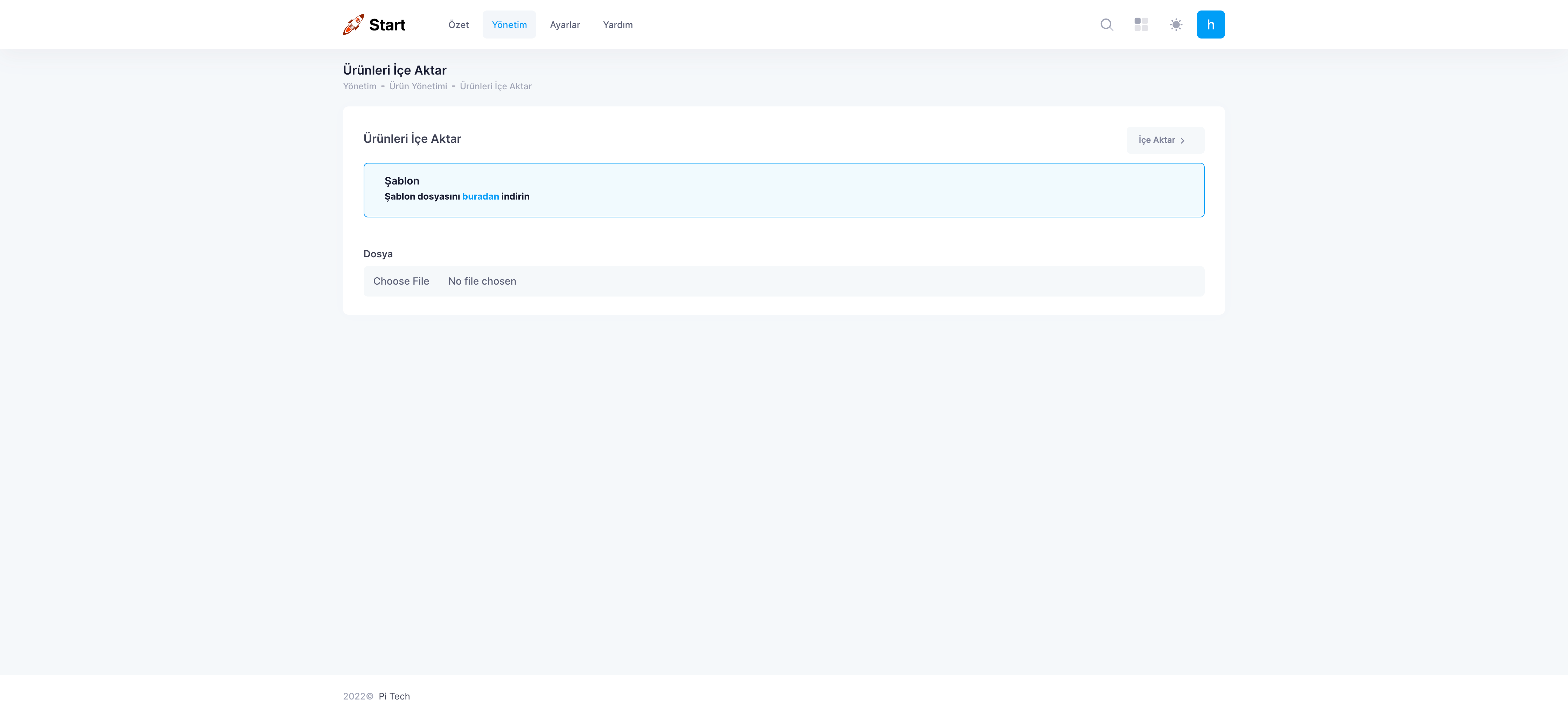Viewport: 1568px width, 717px height.
Task: Open the Ayarlar menu
Action: tap(564, 25)
